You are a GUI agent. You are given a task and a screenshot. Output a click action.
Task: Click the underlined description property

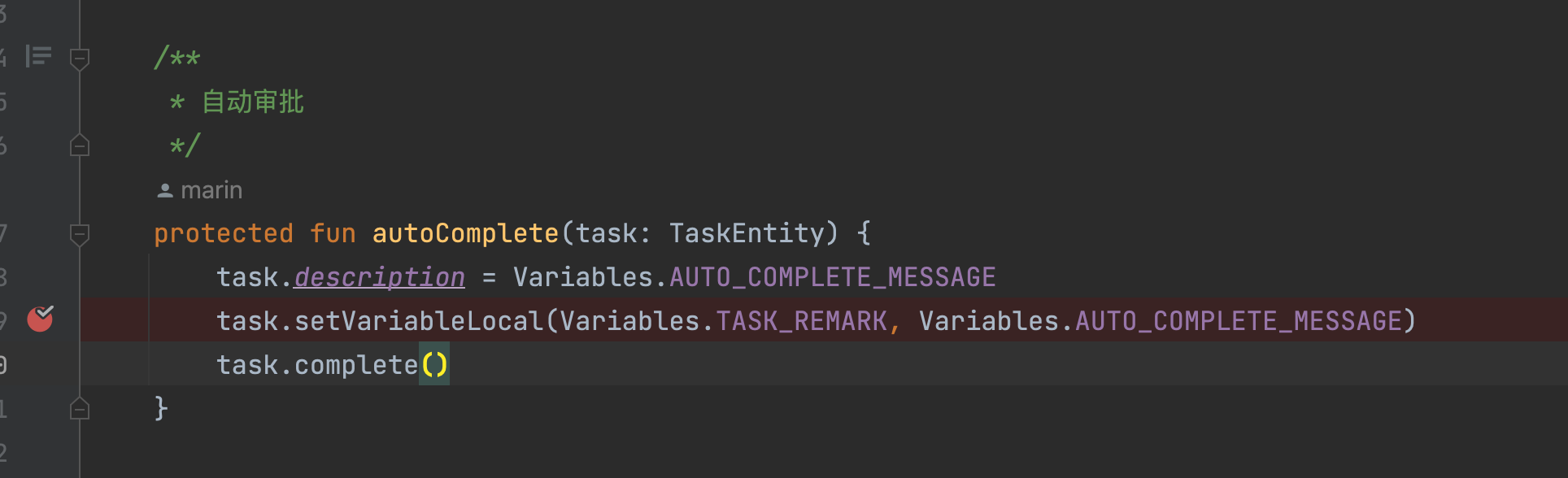[x=379, y=277]
